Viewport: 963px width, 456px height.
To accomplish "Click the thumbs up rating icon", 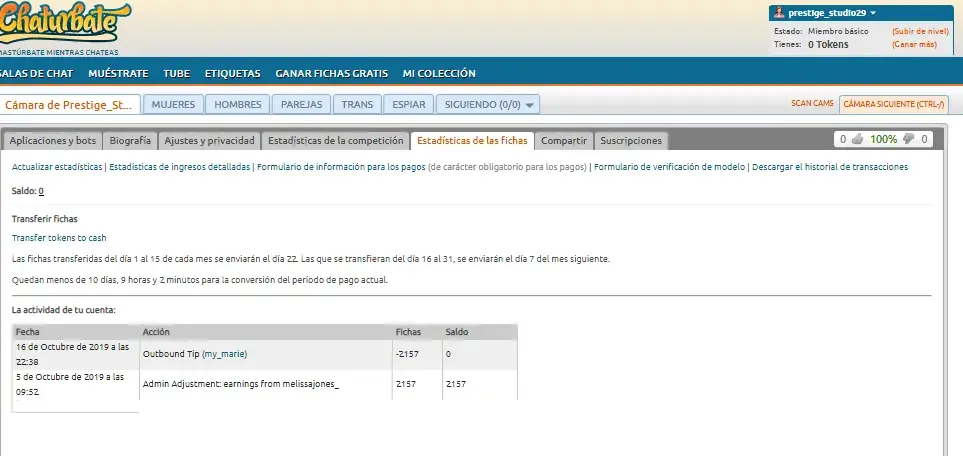I will pos(857,140).
